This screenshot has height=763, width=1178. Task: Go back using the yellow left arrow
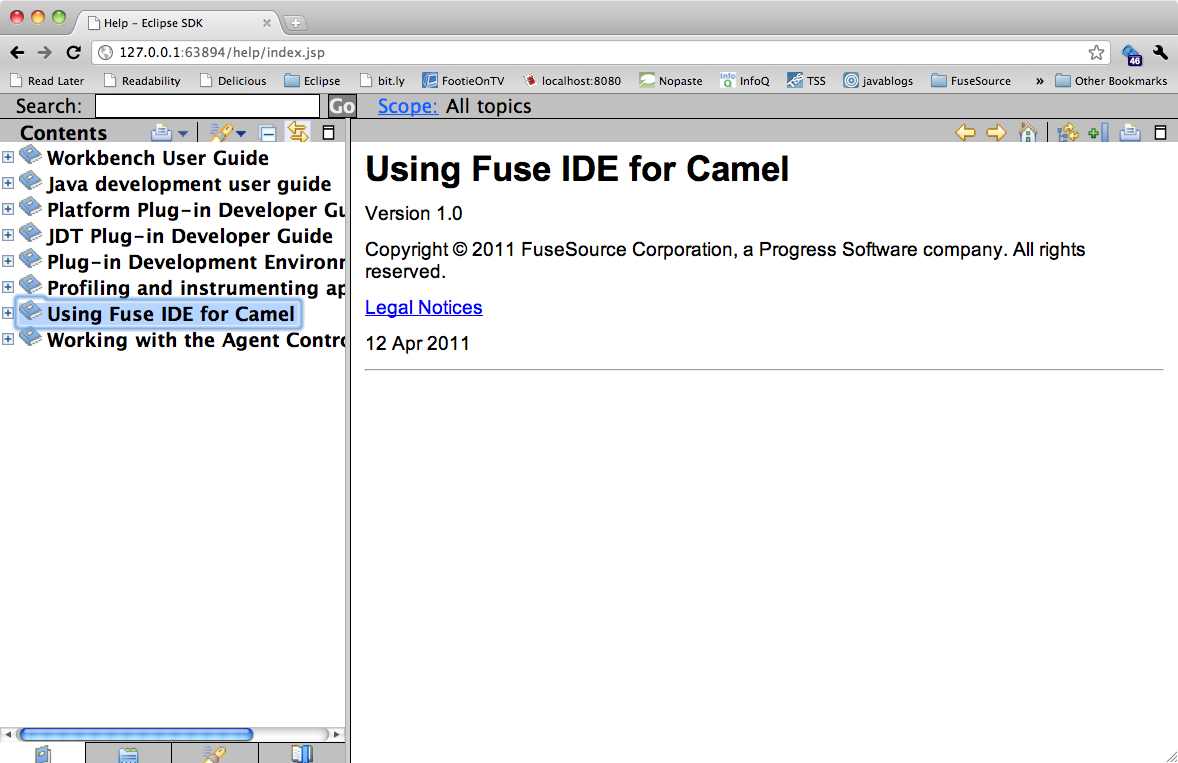point(965,133)
